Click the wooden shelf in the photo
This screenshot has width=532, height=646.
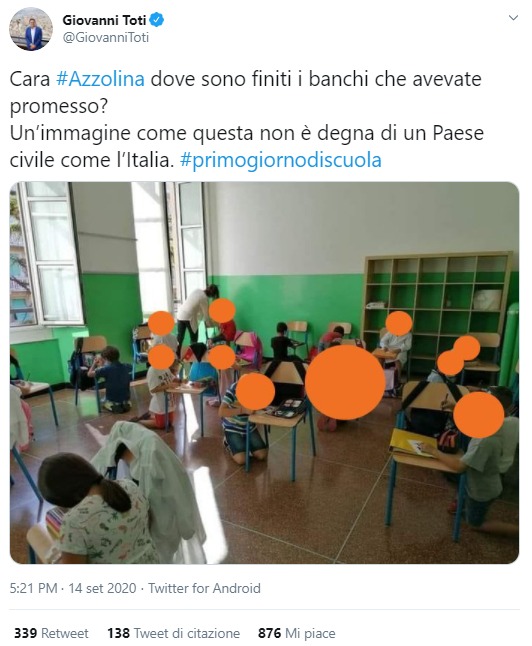[x=437, y=313]
